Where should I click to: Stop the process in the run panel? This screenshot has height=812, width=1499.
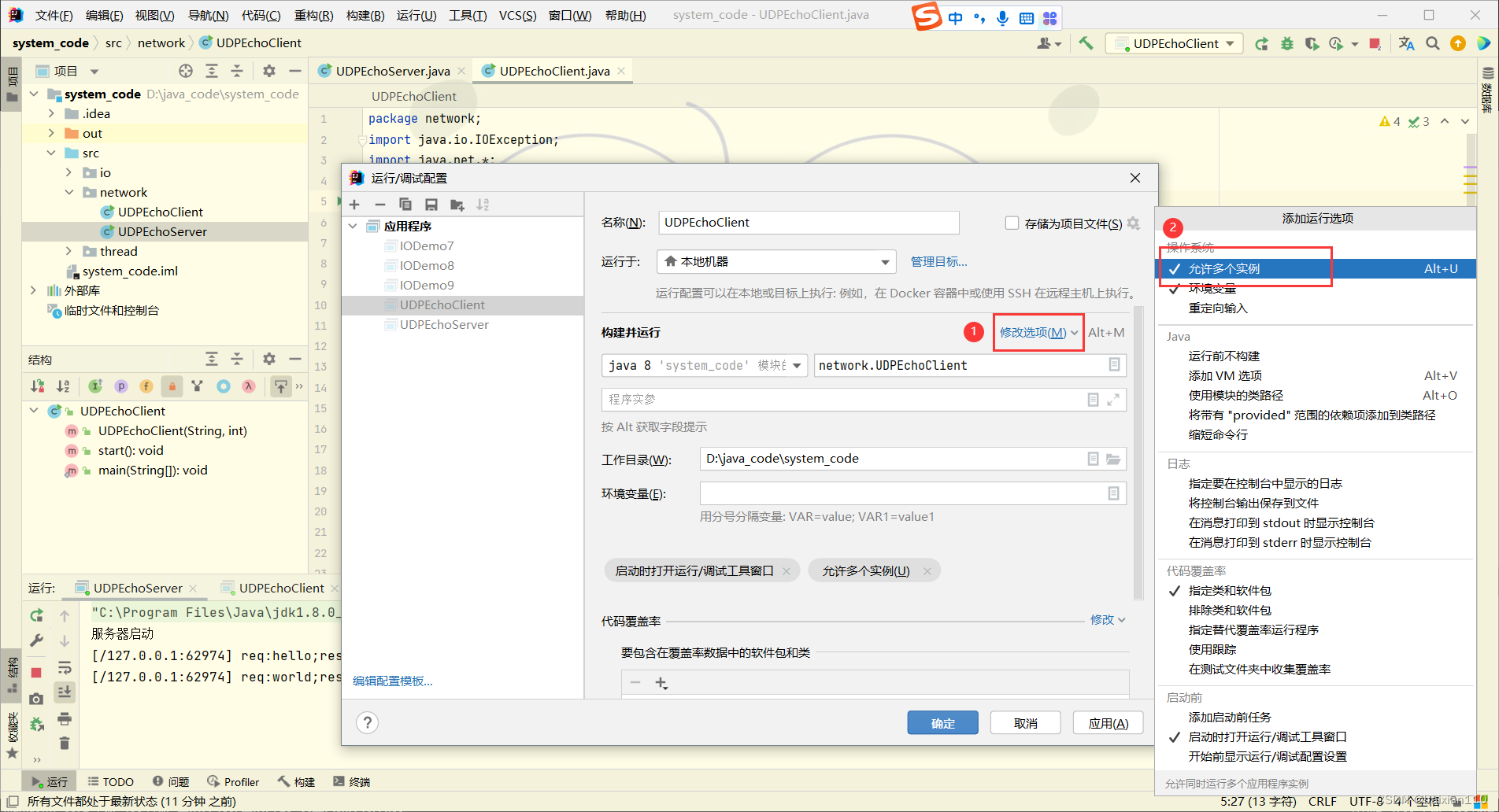pos(36,672)
